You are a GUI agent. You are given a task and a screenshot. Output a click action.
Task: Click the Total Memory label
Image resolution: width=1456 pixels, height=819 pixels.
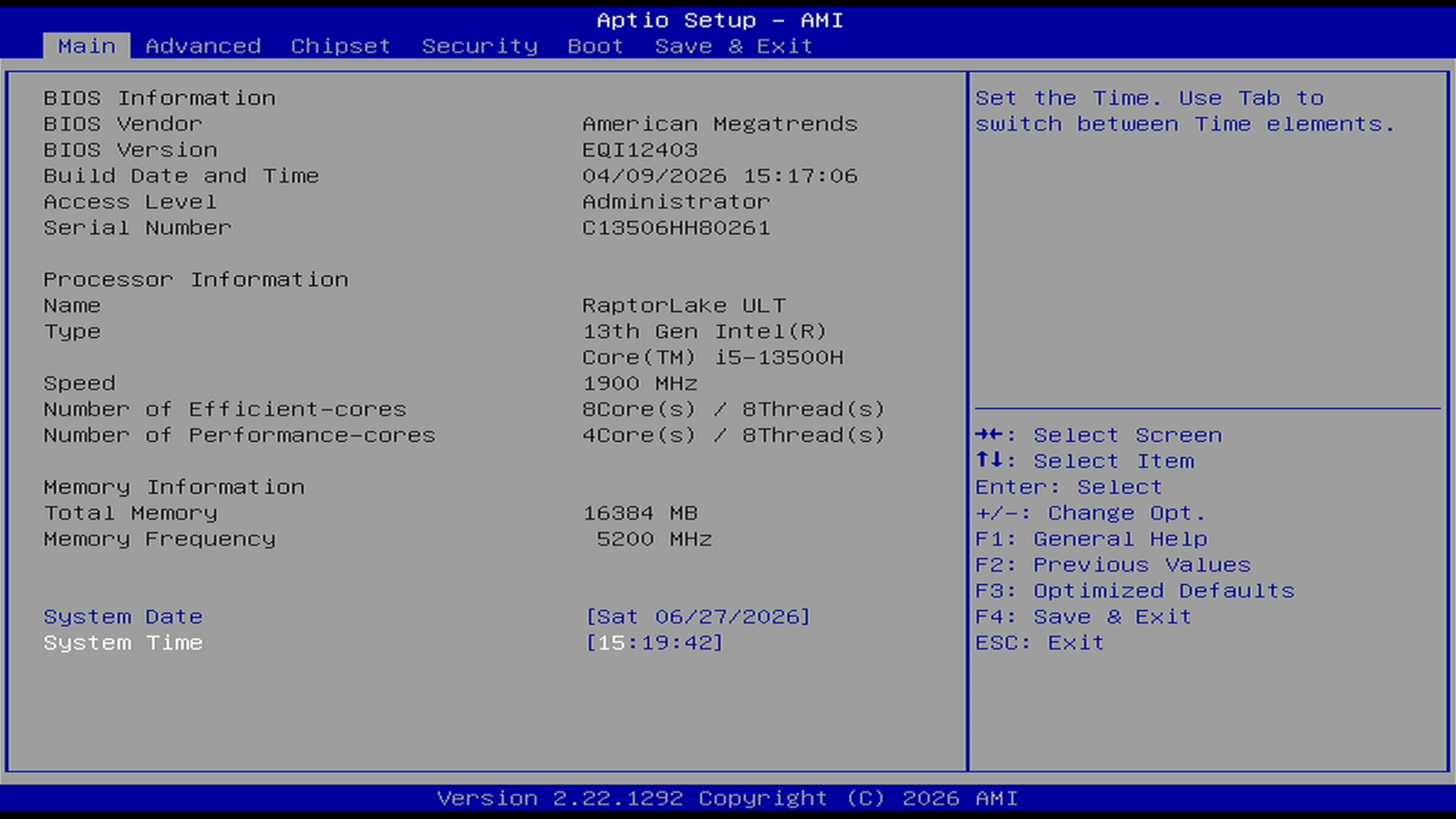130,513
